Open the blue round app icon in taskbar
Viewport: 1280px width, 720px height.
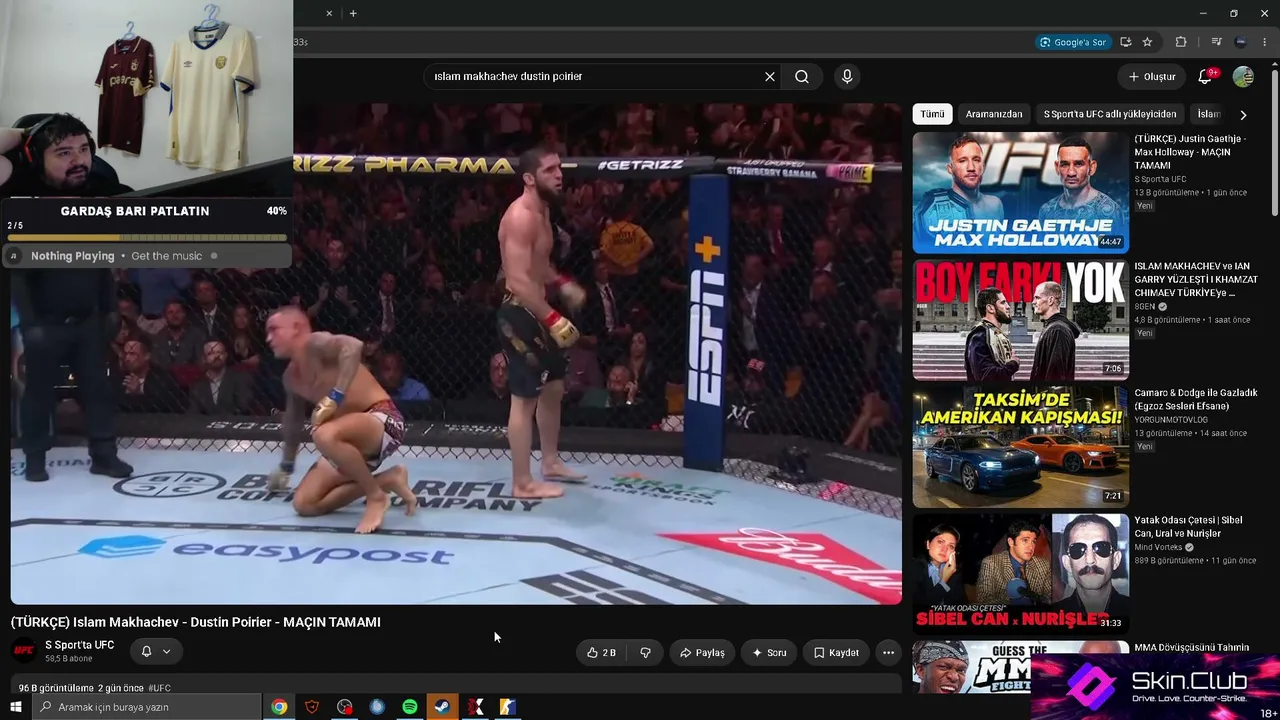(x=377, y=707)
